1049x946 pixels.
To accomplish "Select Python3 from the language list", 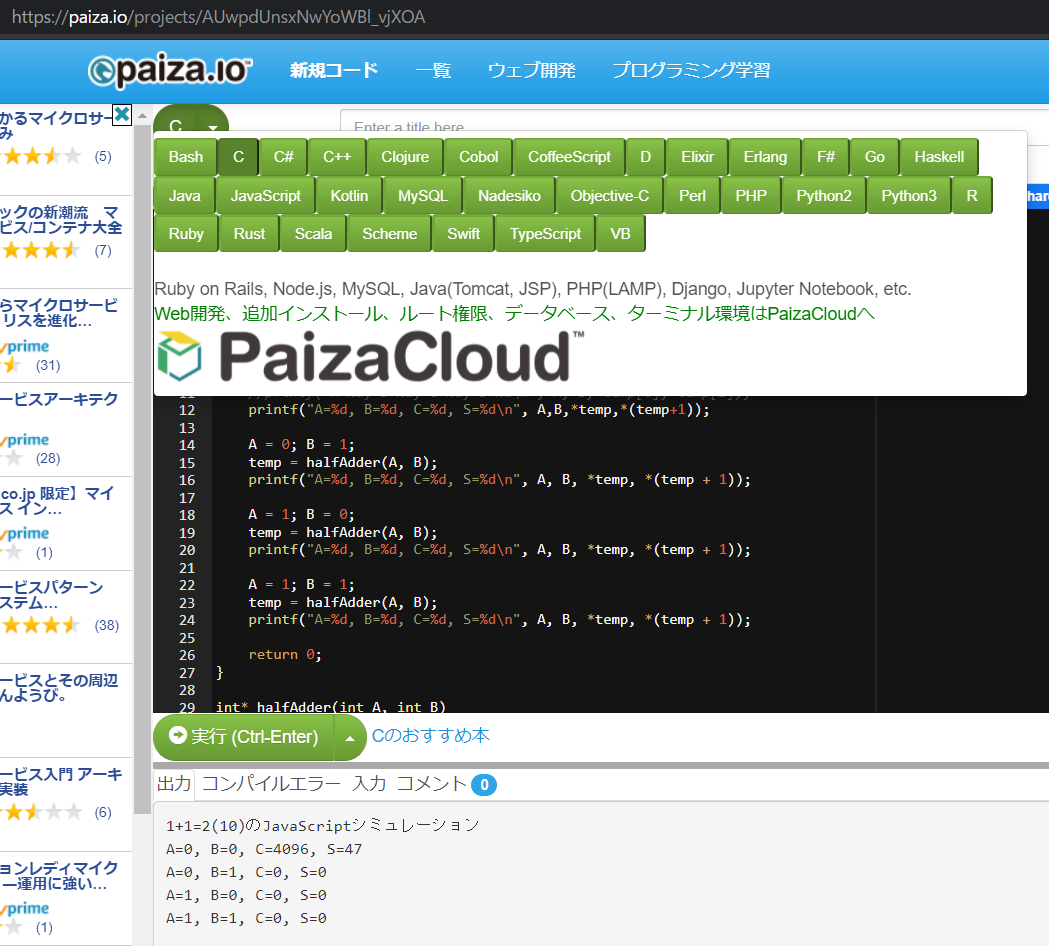I will tap(908, 196).
